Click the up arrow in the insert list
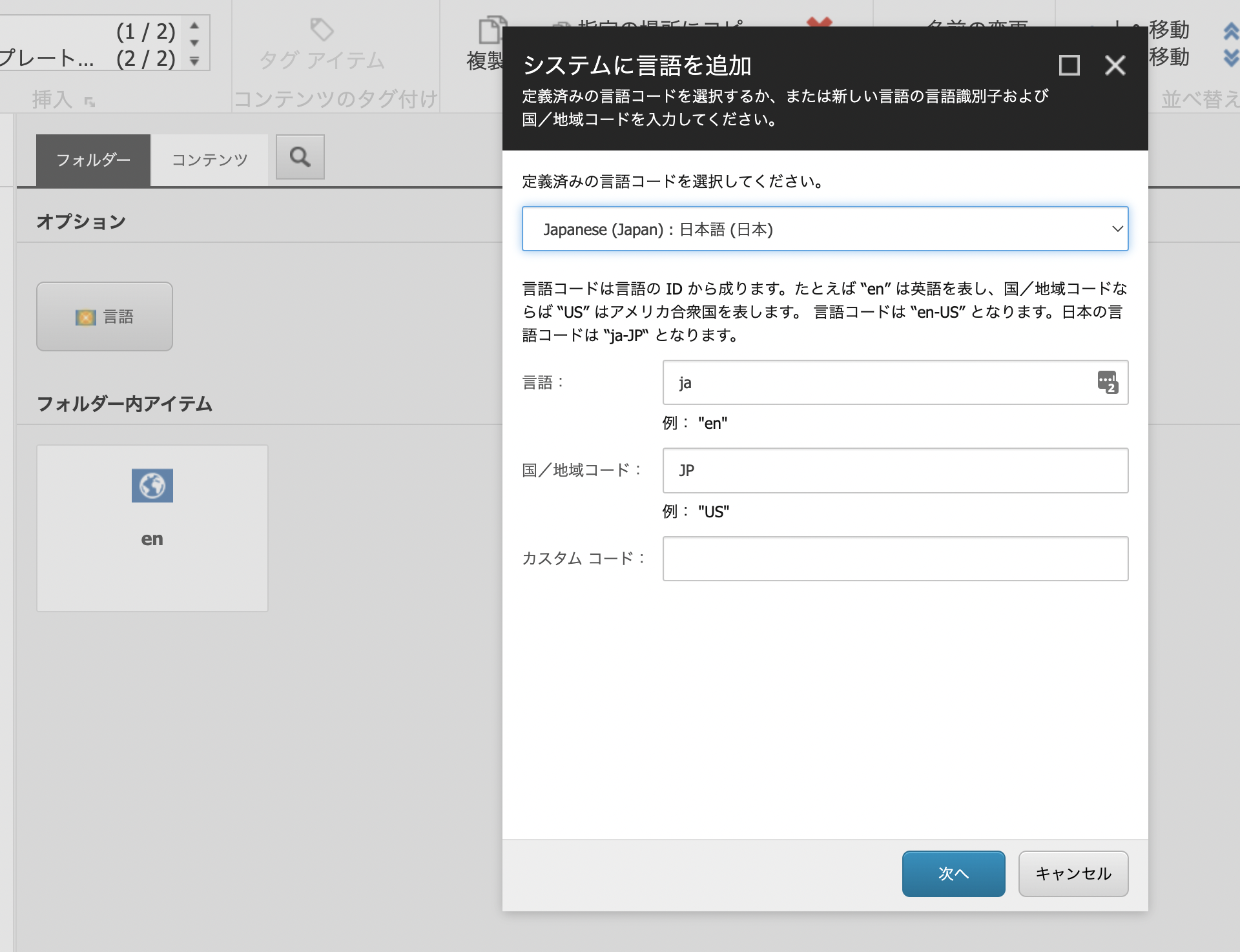Screen dimensions: 1240x952 tap(194, 26)
